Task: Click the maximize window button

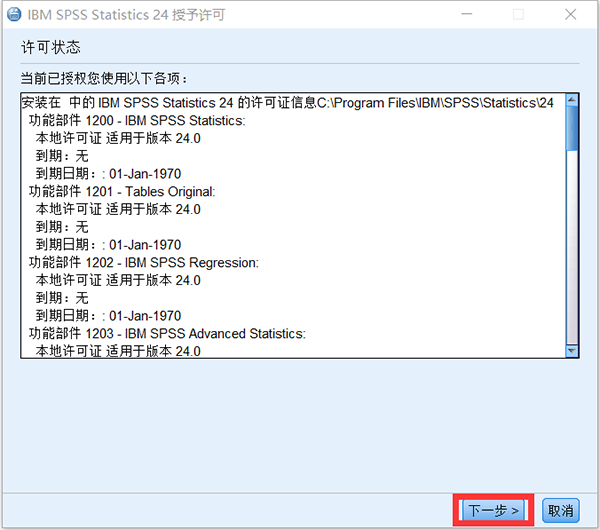Action: (x=518, y=16)
